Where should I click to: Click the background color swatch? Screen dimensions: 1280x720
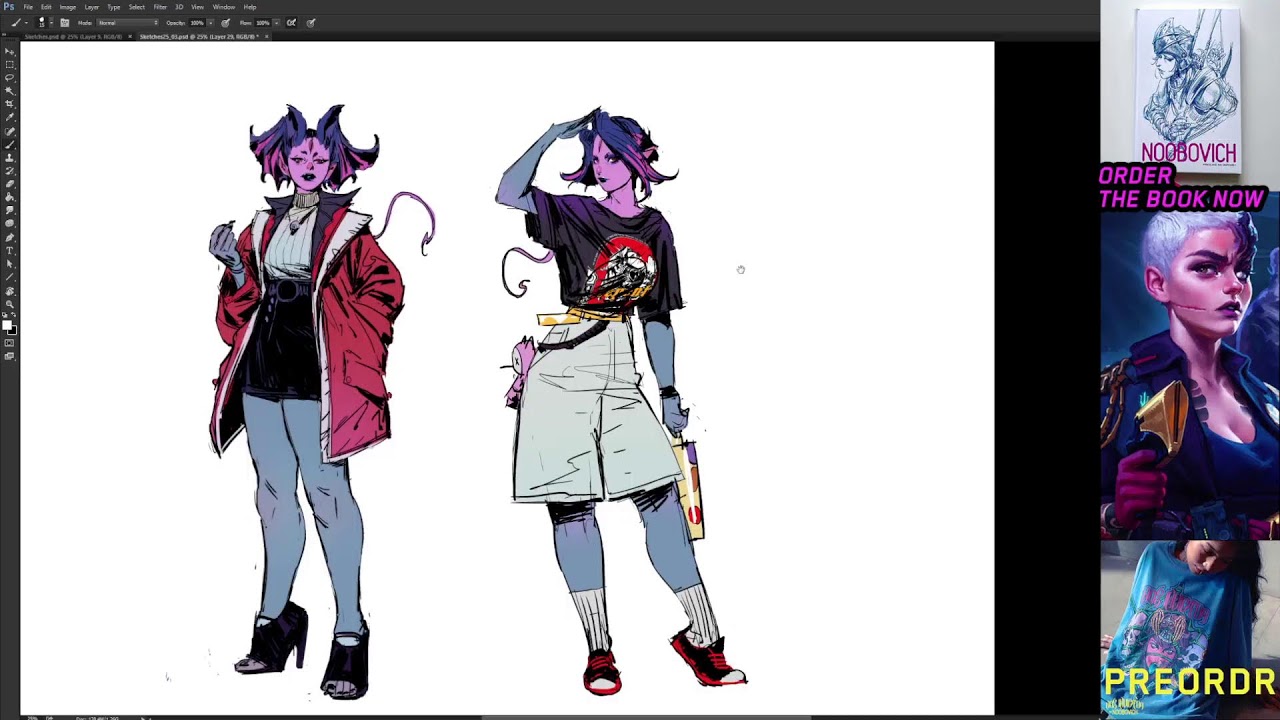pos(14,330)
